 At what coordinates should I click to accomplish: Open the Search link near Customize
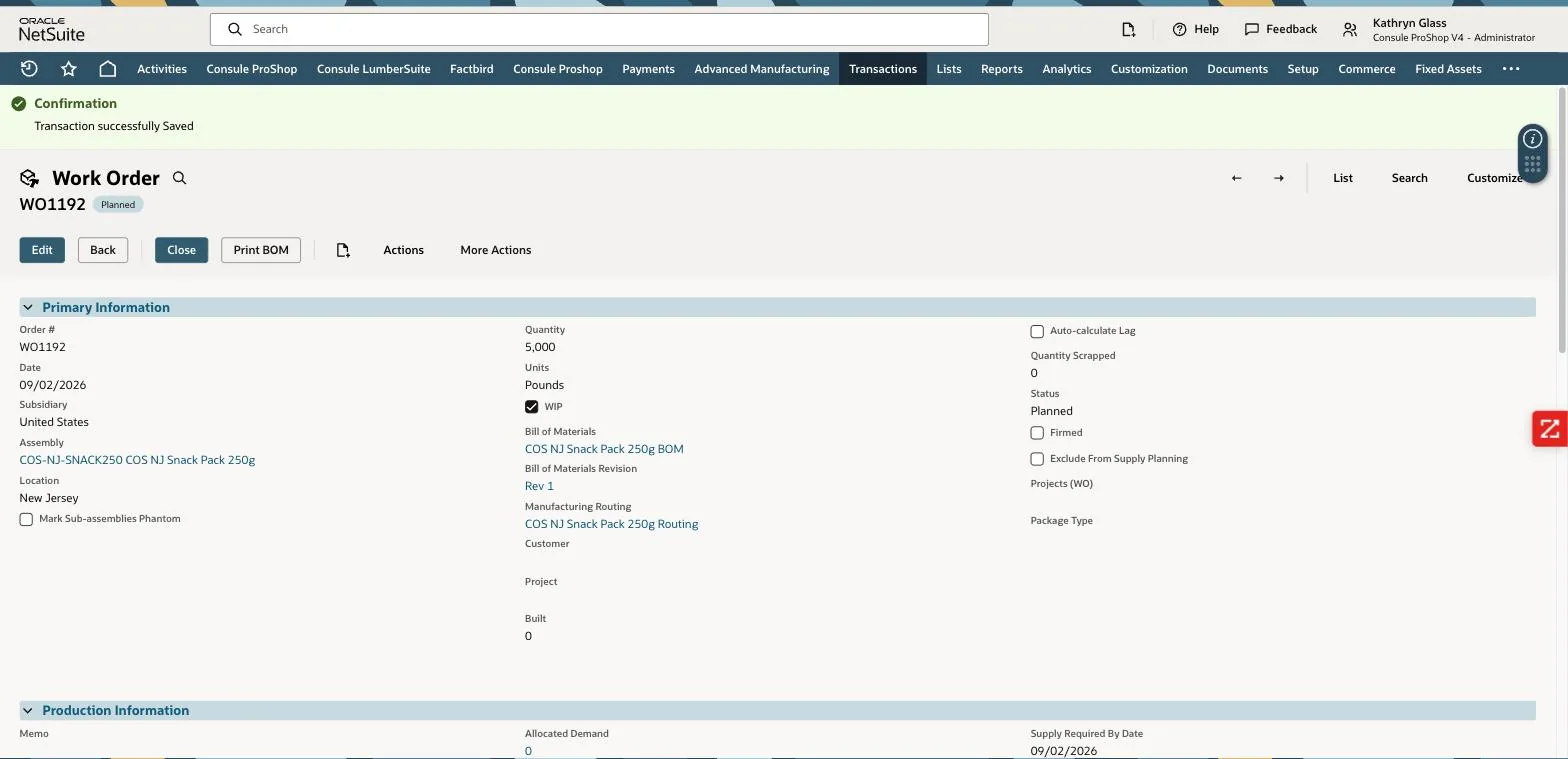pos(1409,178)
